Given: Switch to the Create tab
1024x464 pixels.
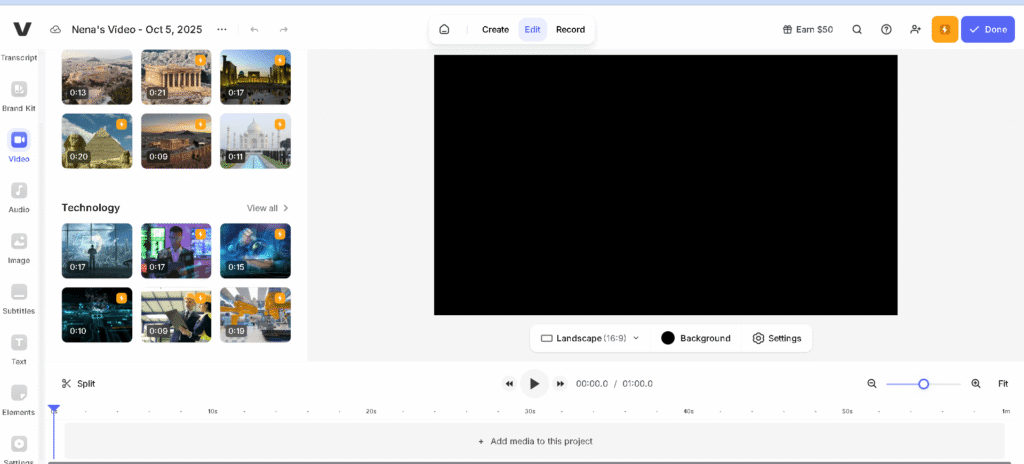Looking at the screenshot, I should point(495,30).
